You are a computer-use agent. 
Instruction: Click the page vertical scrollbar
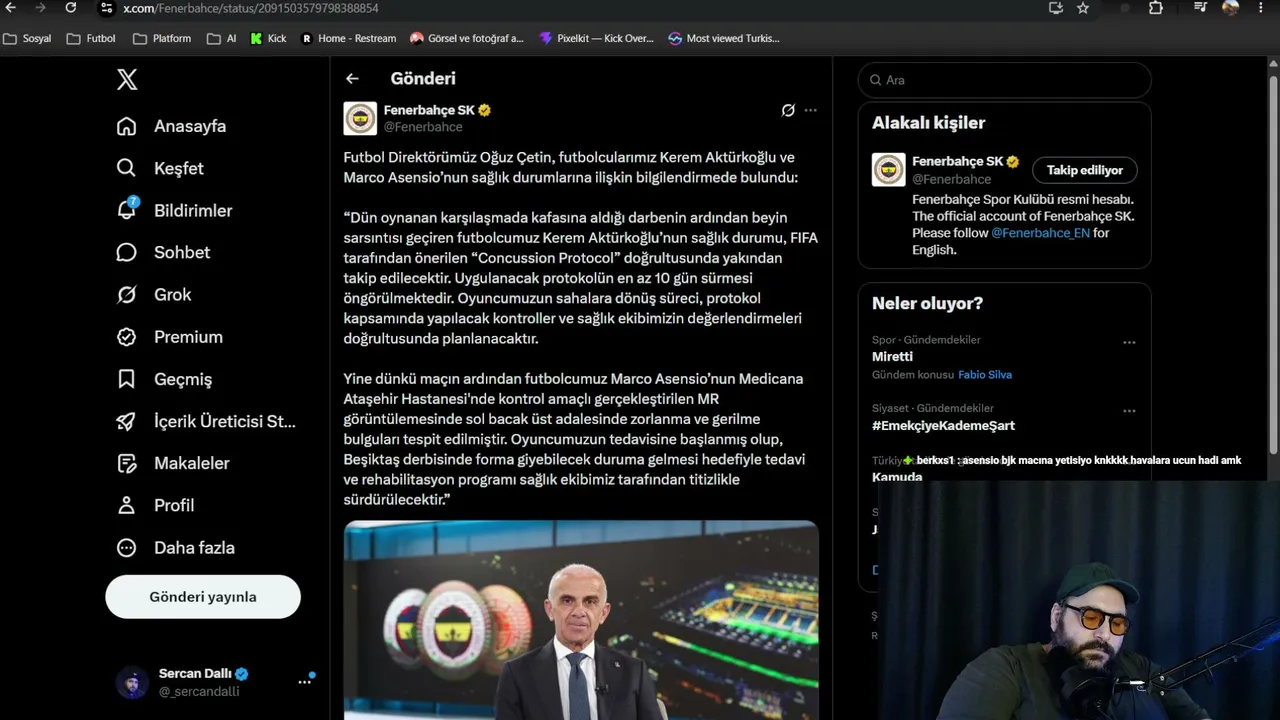(x=1273, y=265)
